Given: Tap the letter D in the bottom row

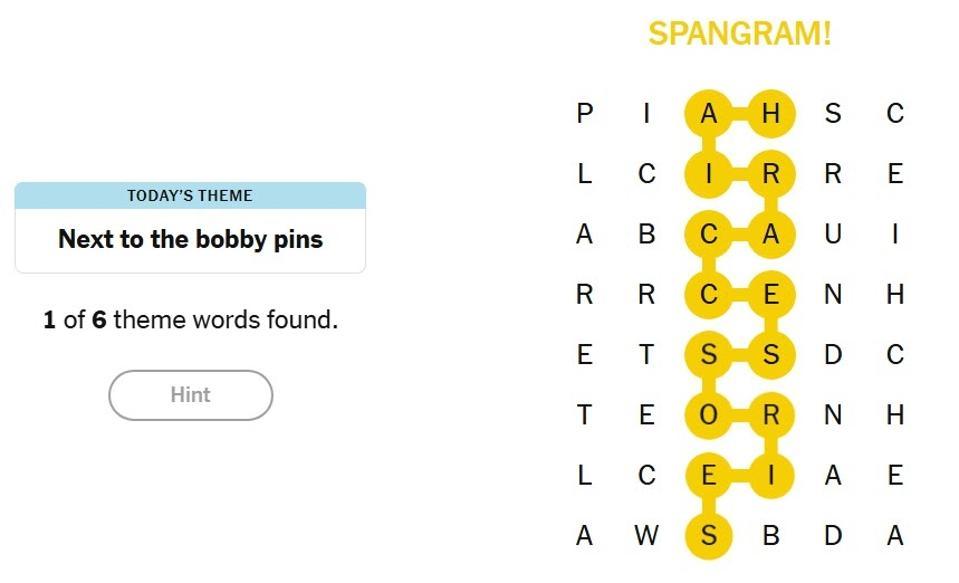Looking at the screenshot, I should (x=833, y=536).
